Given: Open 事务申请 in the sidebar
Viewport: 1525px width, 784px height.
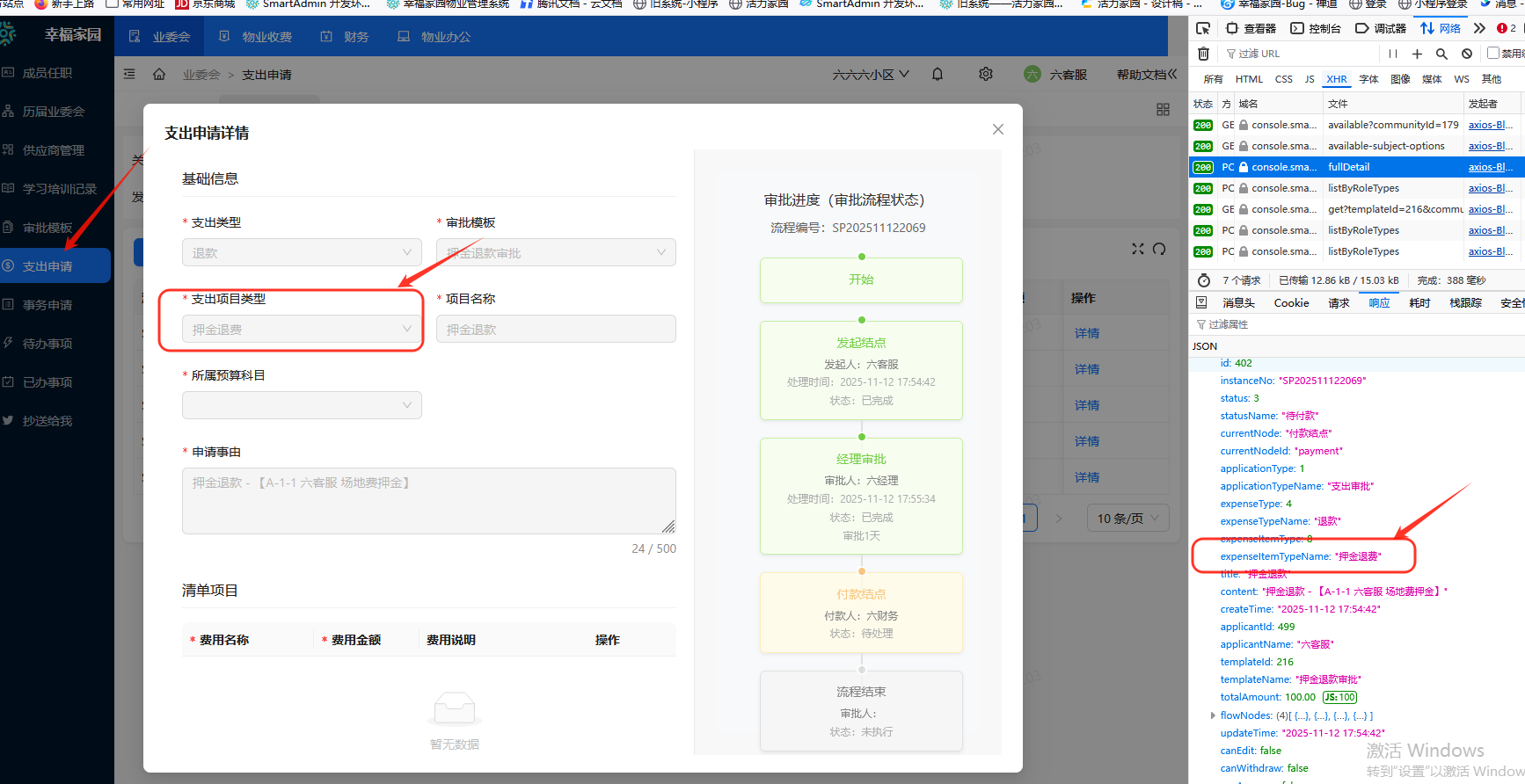Looking at the screenshot, I should coord(47,305).
